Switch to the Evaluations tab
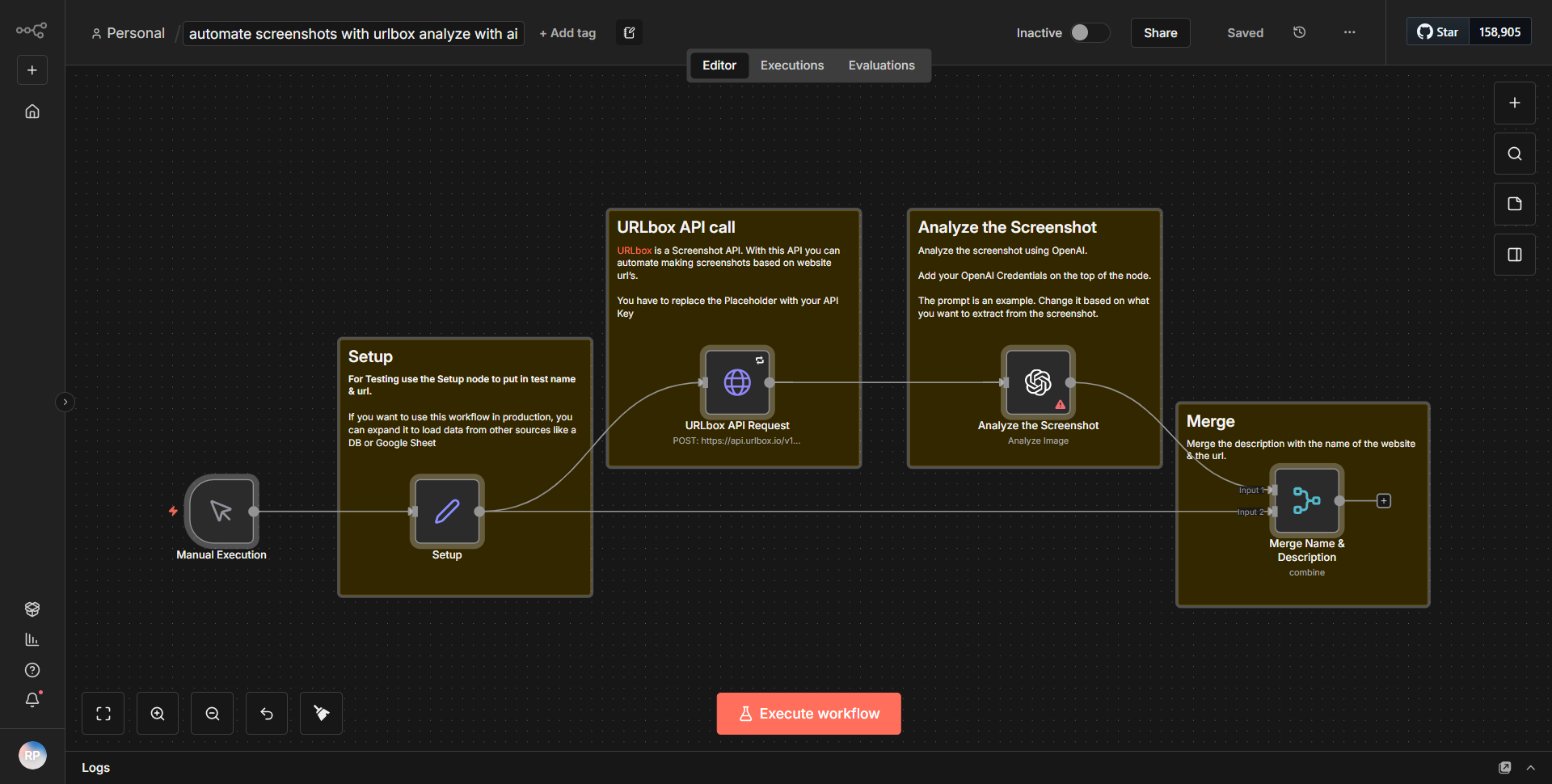Screen dimensions: 1552x784 click(881, 65)
